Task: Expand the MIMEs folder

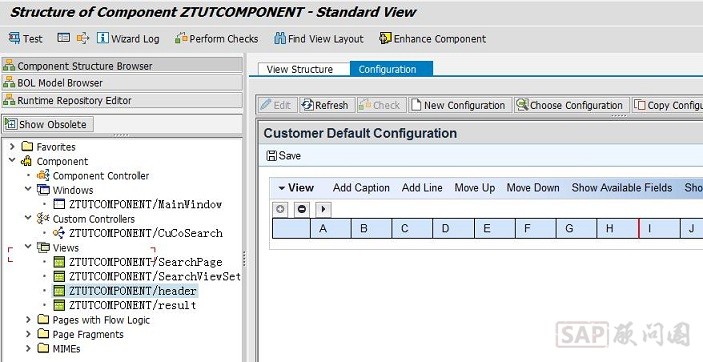Action: click(28, 348)
